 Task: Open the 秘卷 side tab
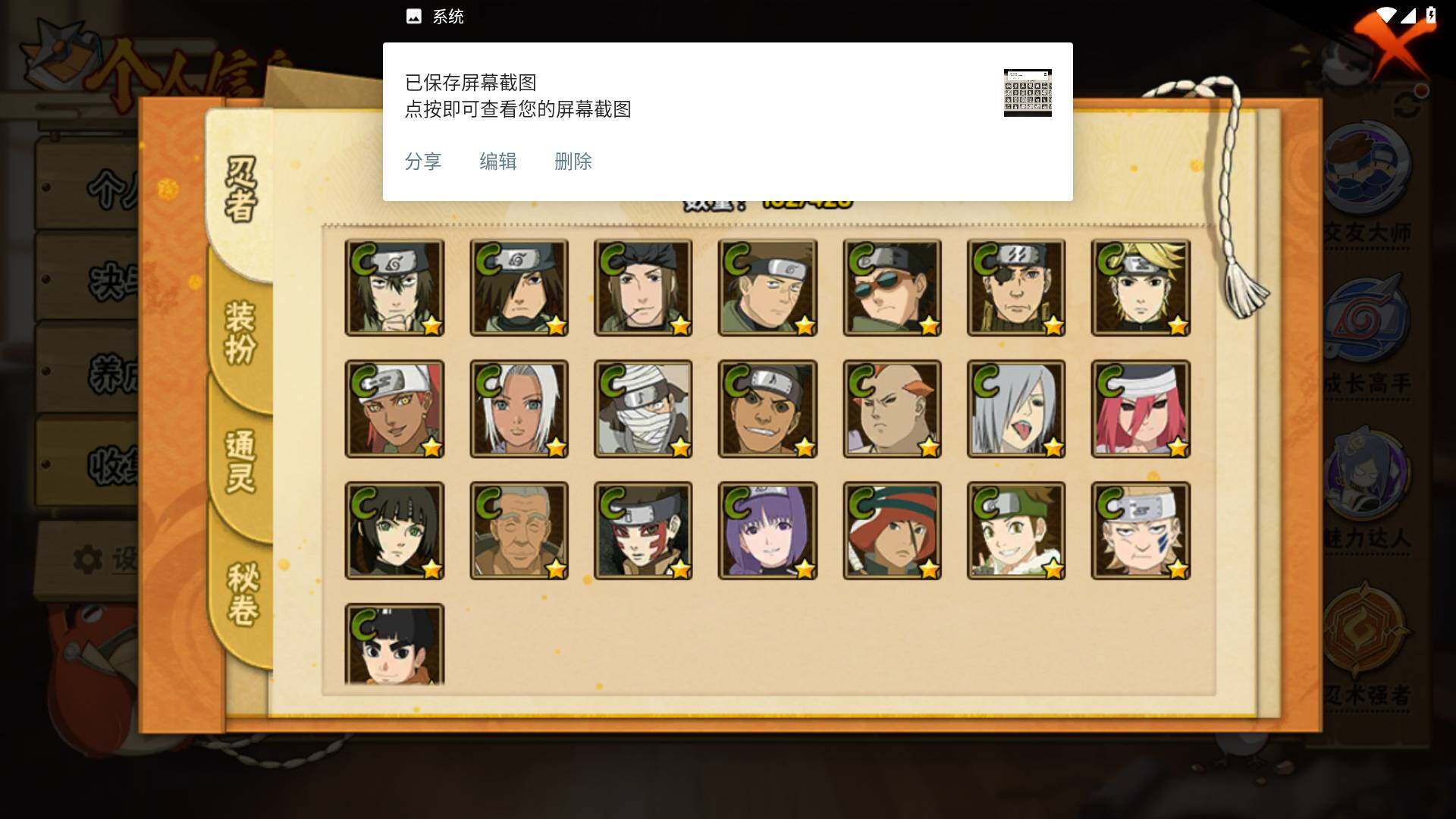click(243, 595)
